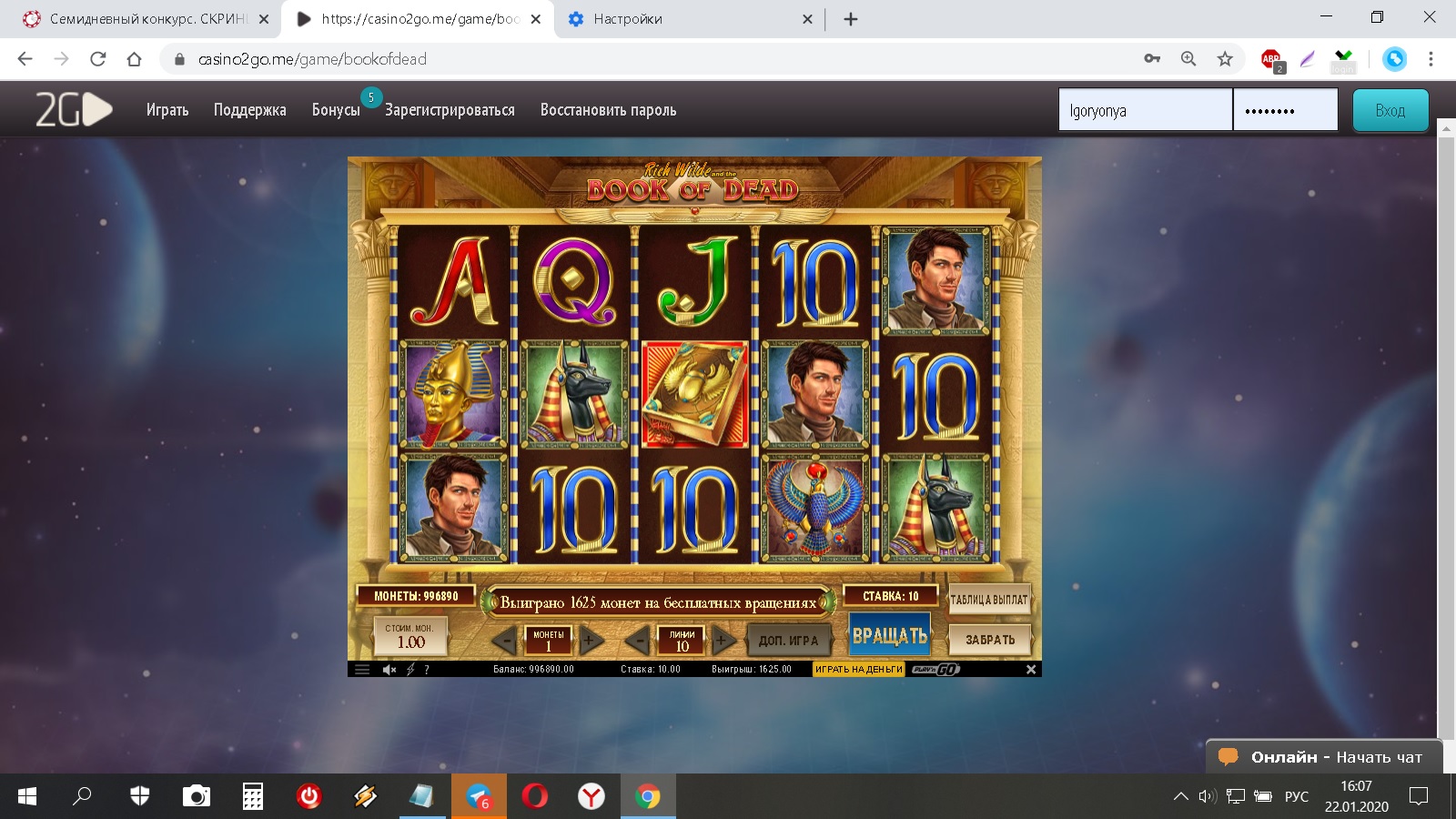The width and height of the screenshot is (1456, 819).
Task: Click the golden pharaoh mask symbol
Action: click(x=452, y=394)
